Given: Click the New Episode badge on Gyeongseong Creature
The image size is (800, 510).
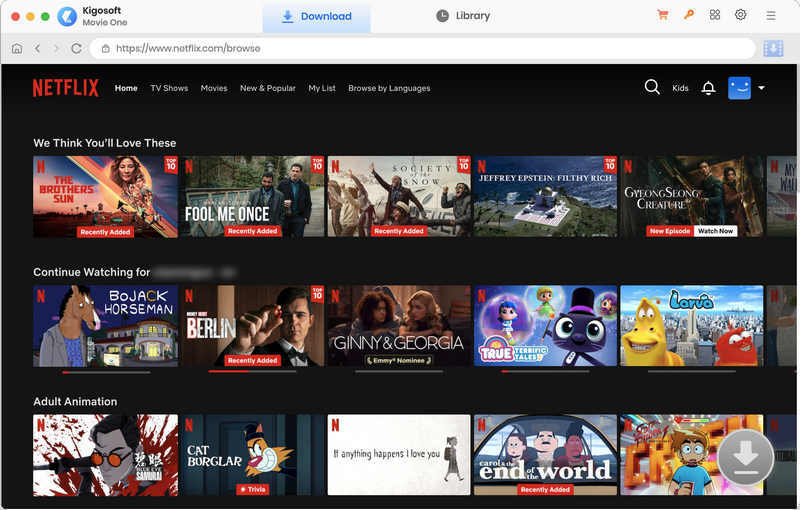Looking at the screenshot, I should pyautogui.click(x=670, y=231).
